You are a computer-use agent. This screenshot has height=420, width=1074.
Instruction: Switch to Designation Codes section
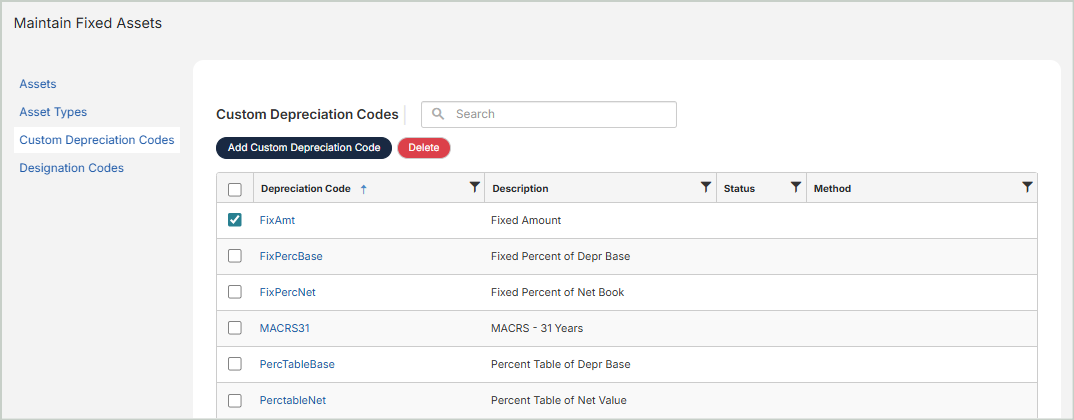coord(71,168)
